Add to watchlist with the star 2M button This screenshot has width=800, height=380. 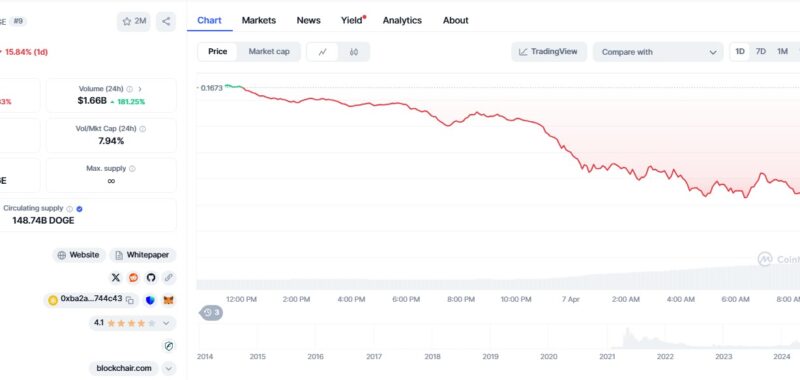click(134, 21)
